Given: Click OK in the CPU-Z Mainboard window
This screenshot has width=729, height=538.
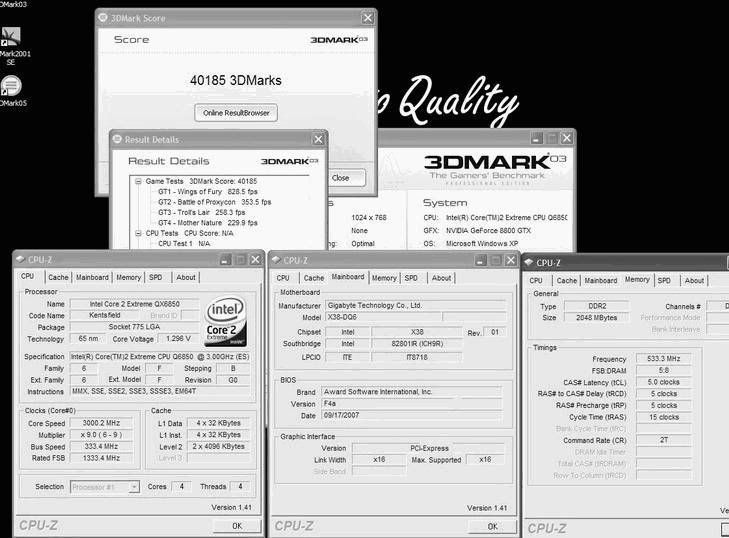Looking at the screenshot, I should 492,526.
